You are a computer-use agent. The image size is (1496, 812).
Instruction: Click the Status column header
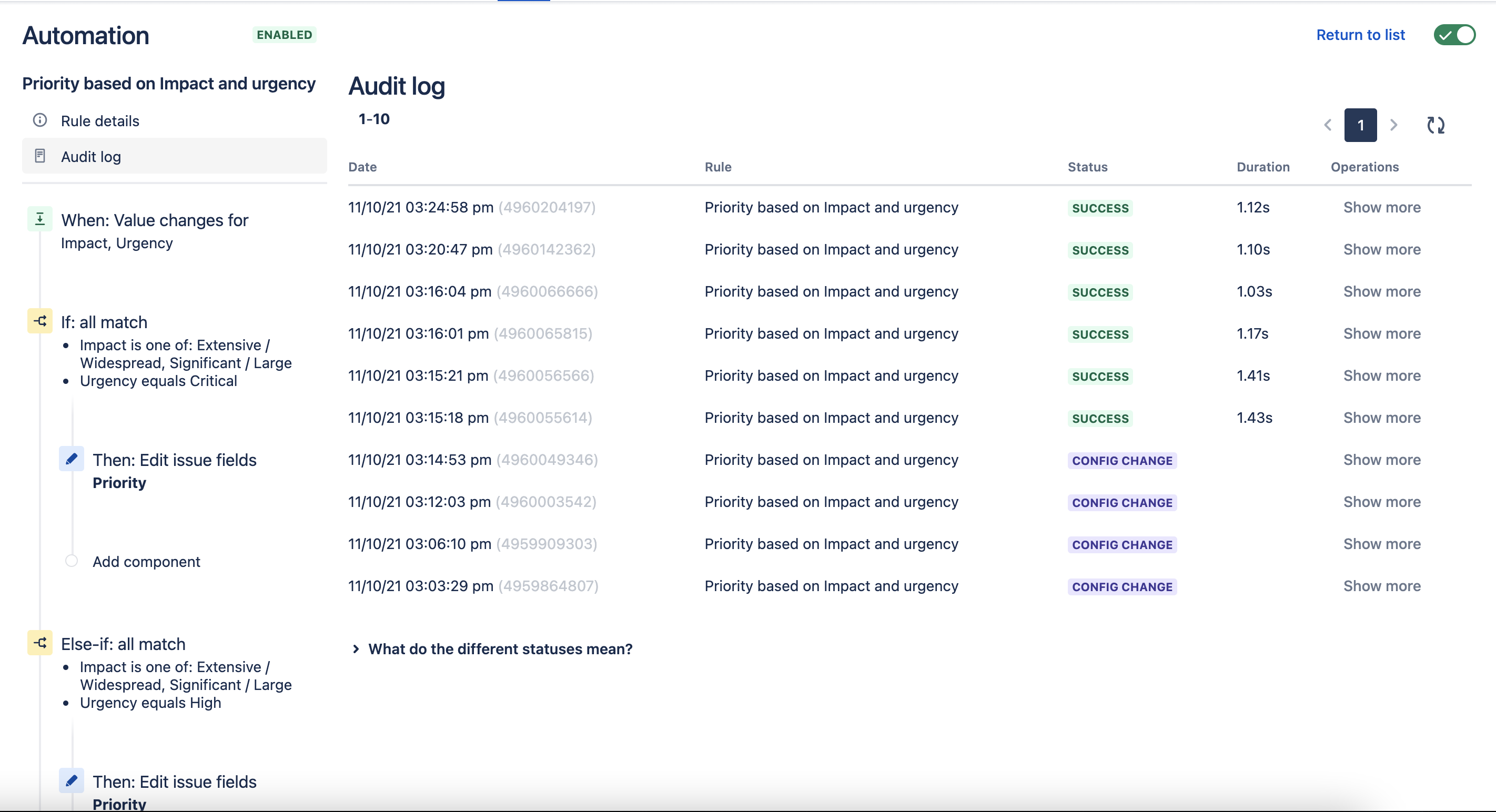[x=1087, y=167]
